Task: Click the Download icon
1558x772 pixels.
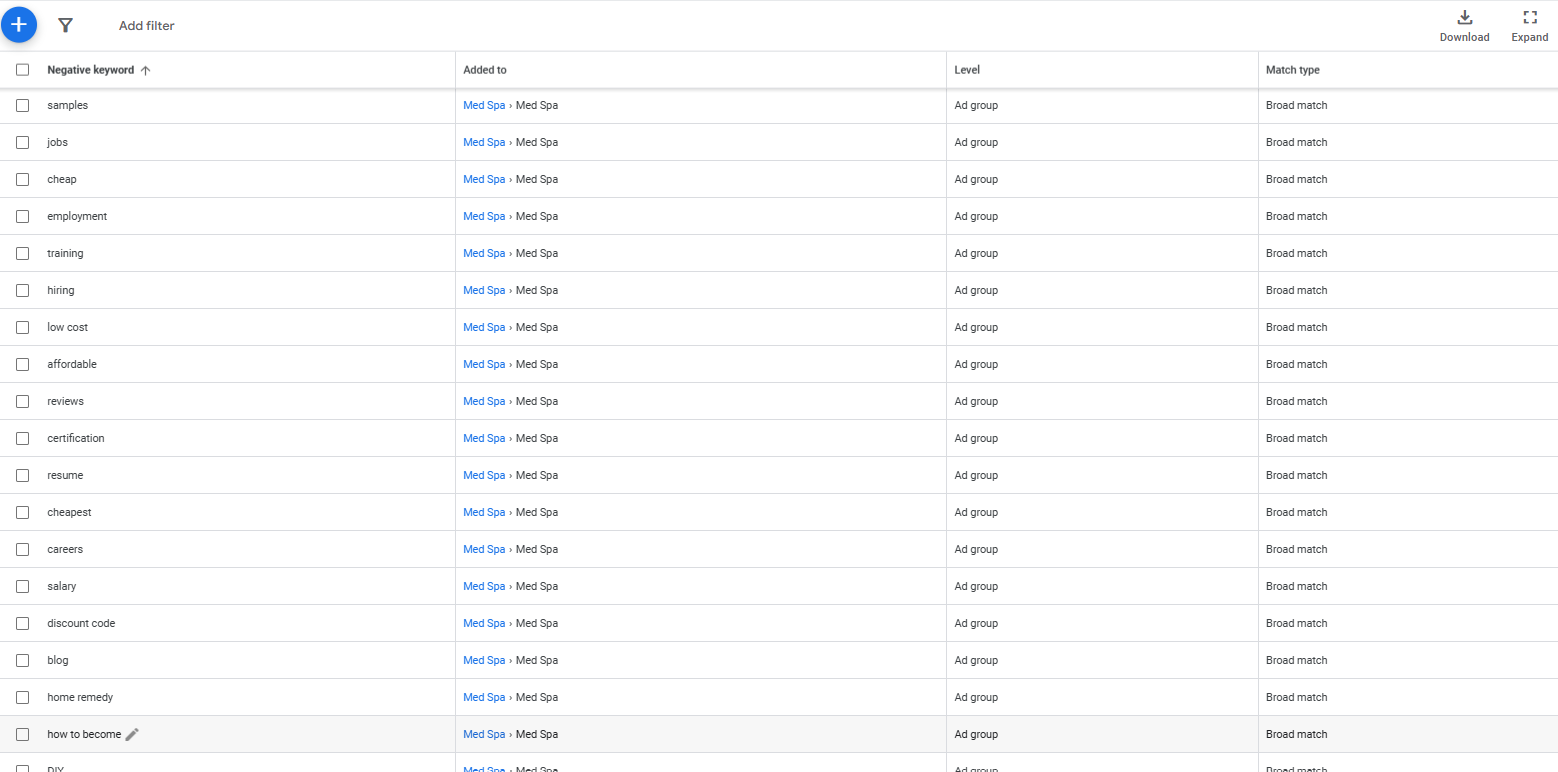Action: (1464, 17)
